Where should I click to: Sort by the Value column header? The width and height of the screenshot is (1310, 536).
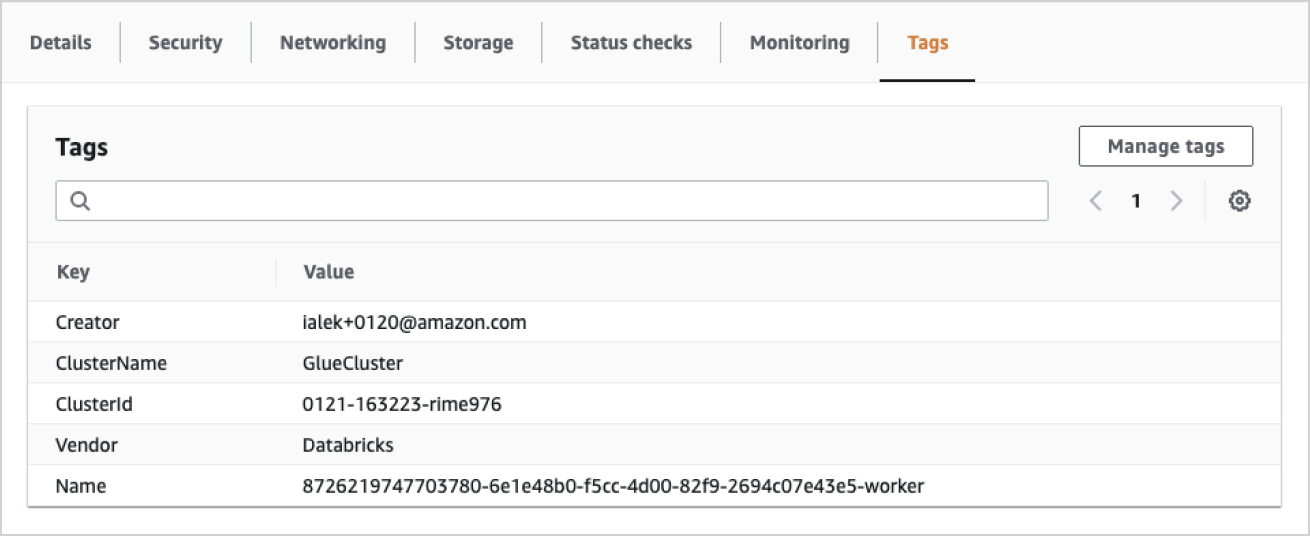click(328, 272)
